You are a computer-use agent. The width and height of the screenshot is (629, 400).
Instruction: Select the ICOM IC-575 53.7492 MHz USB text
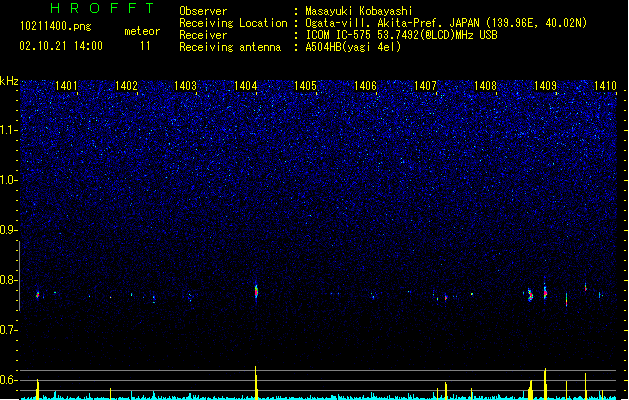click(401, 35)
